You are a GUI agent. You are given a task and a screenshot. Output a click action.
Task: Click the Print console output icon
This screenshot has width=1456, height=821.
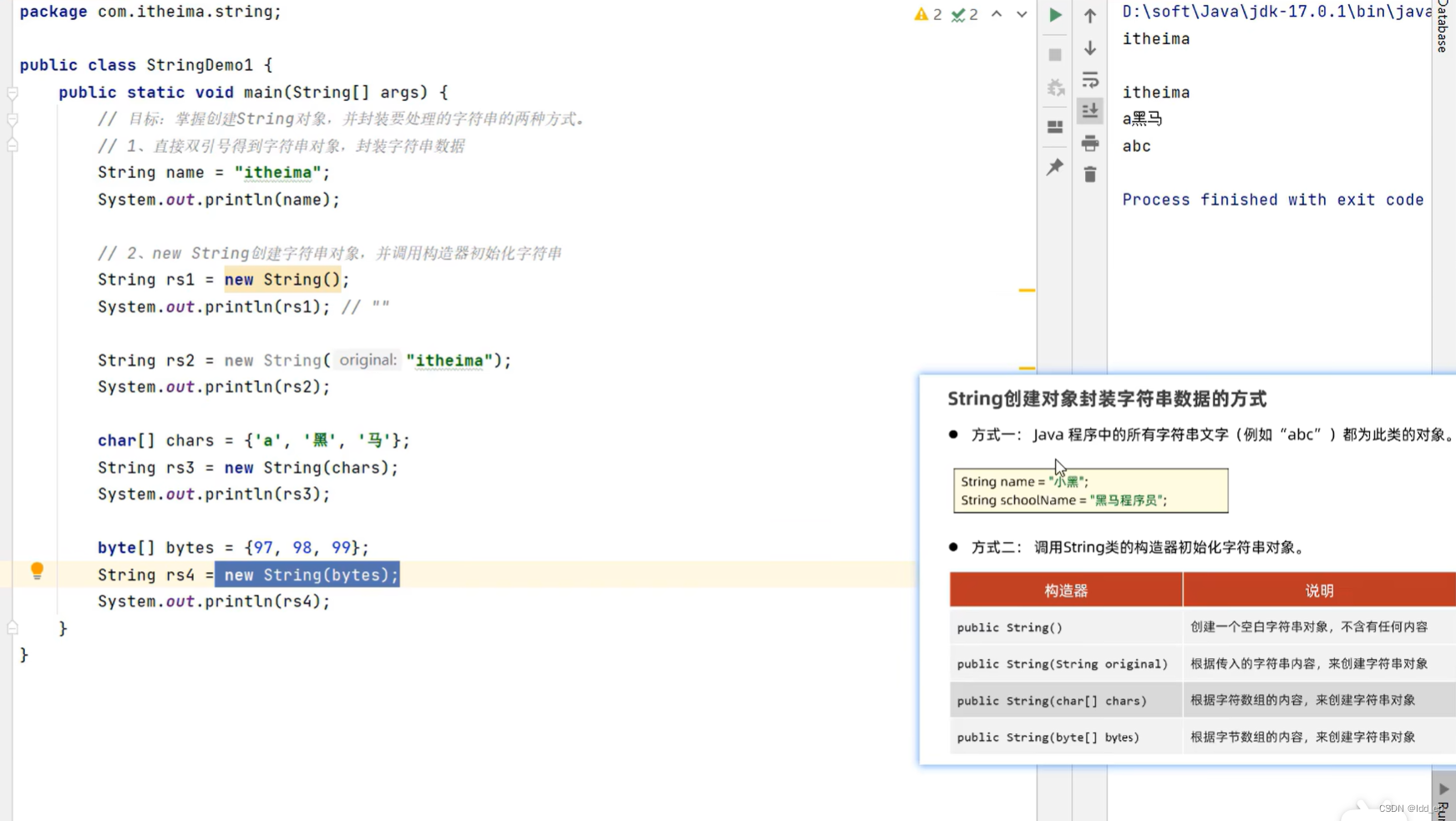1090,144
